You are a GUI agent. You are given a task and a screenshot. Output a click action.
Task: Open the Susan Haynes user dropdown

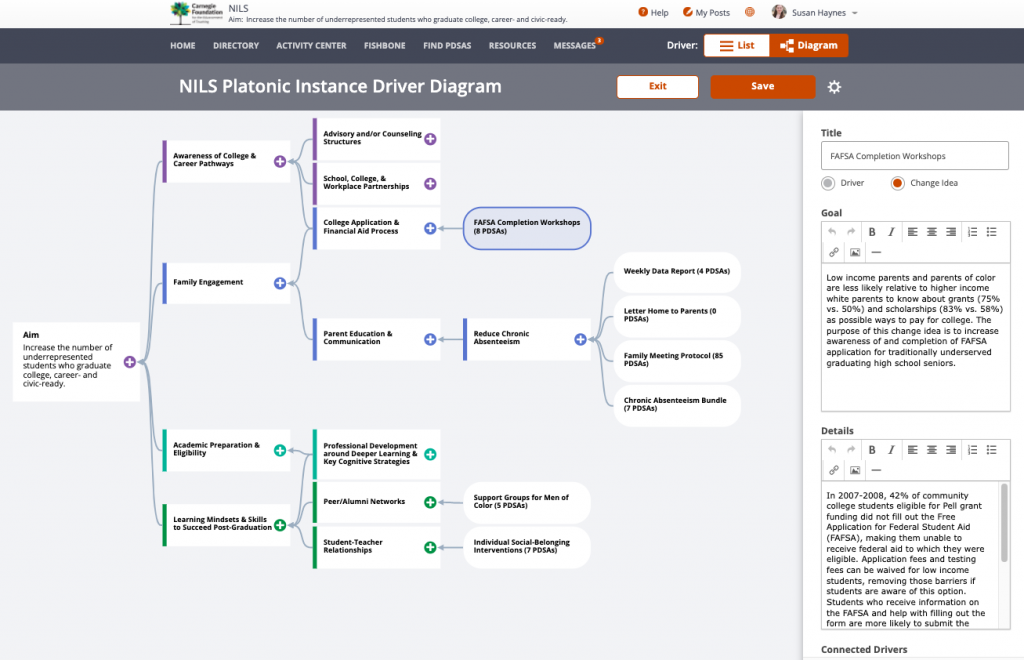click(814, 12)
